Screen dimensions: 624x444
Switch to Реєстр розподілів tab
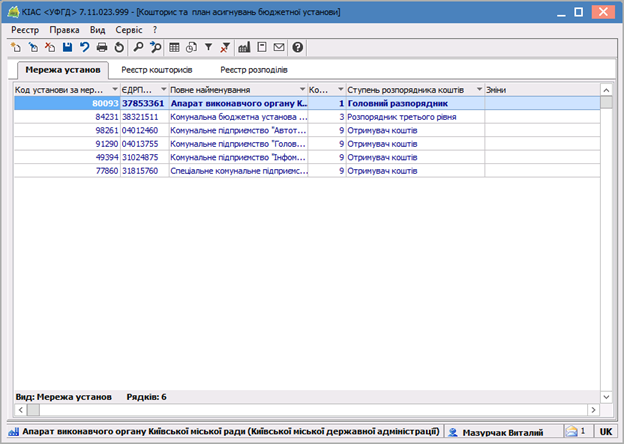(254, 71)
